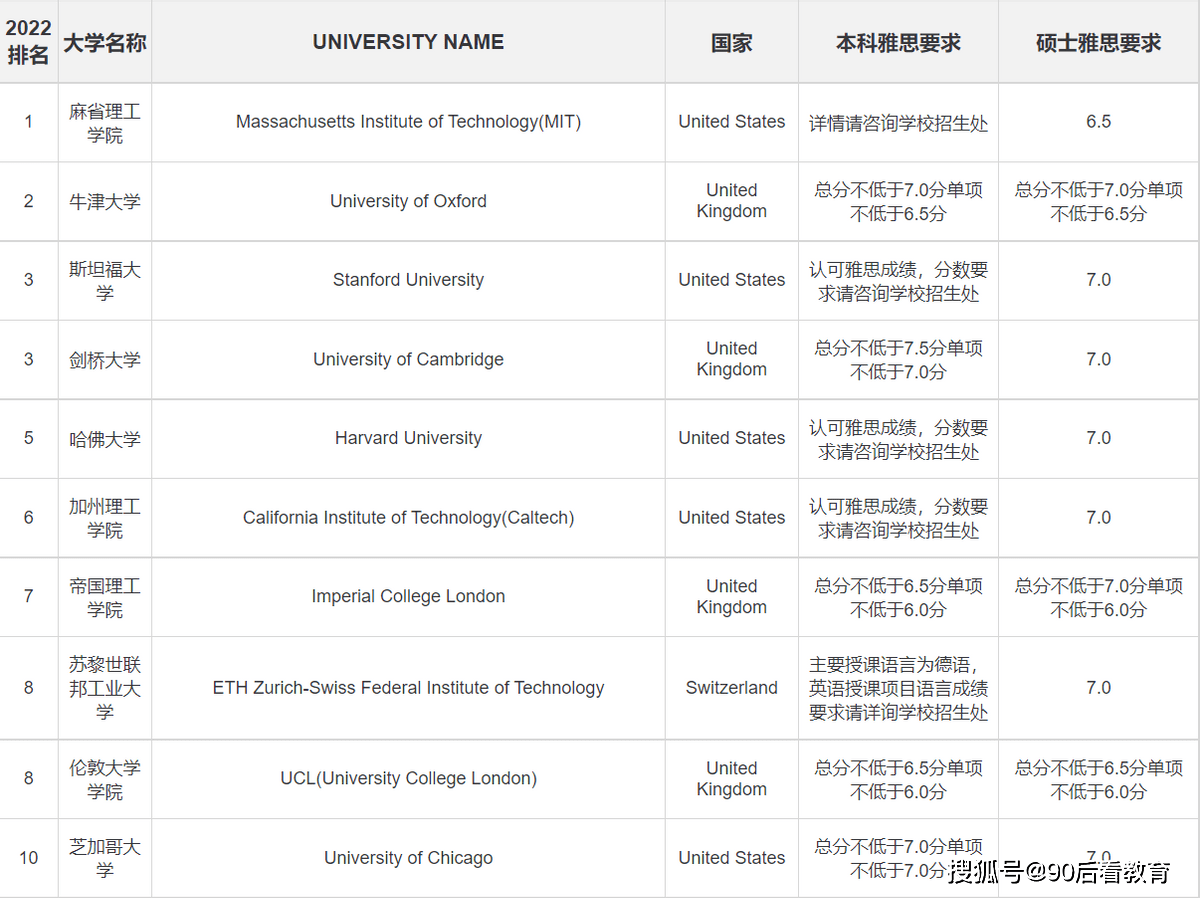Select the 'University of Chicago' cell

(x=408, y=858)
